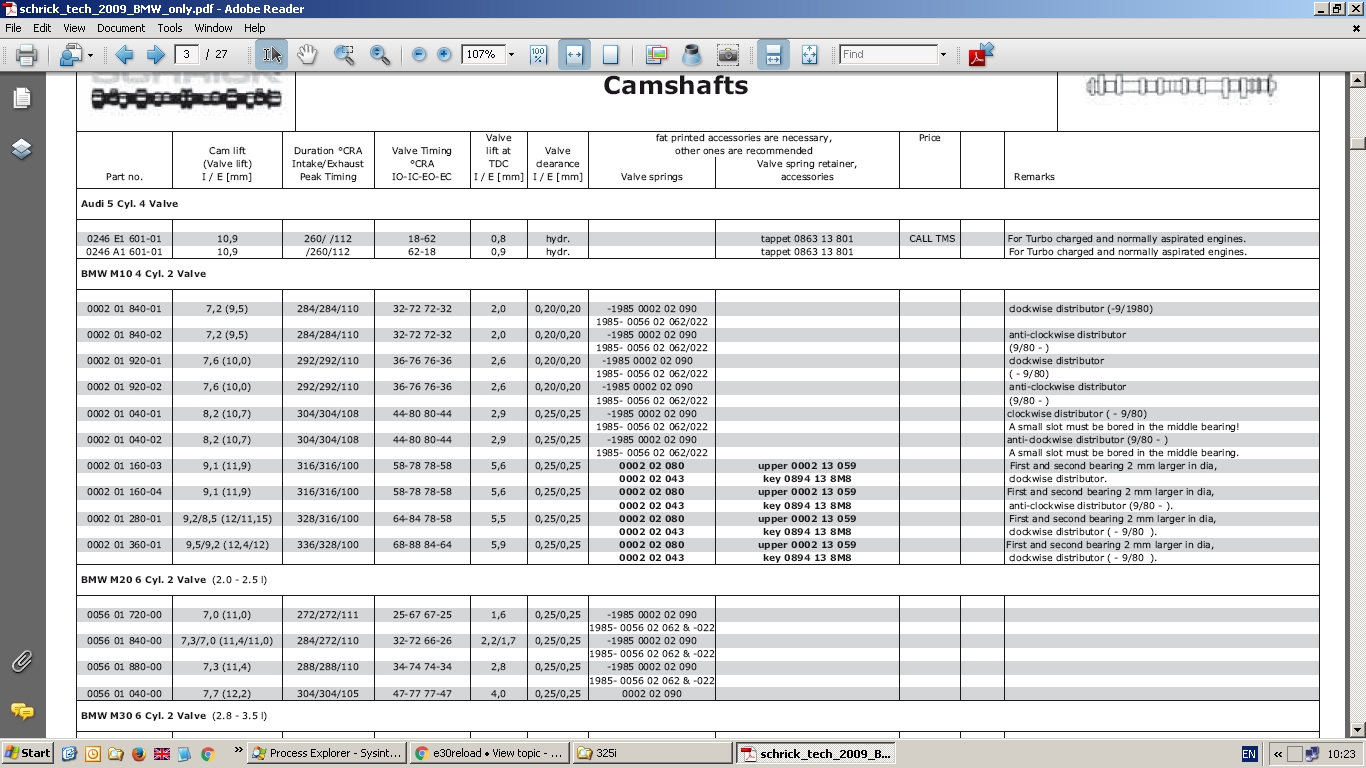
Task: Select part number 0056 01 720-00
Action: tap(124, 615)
